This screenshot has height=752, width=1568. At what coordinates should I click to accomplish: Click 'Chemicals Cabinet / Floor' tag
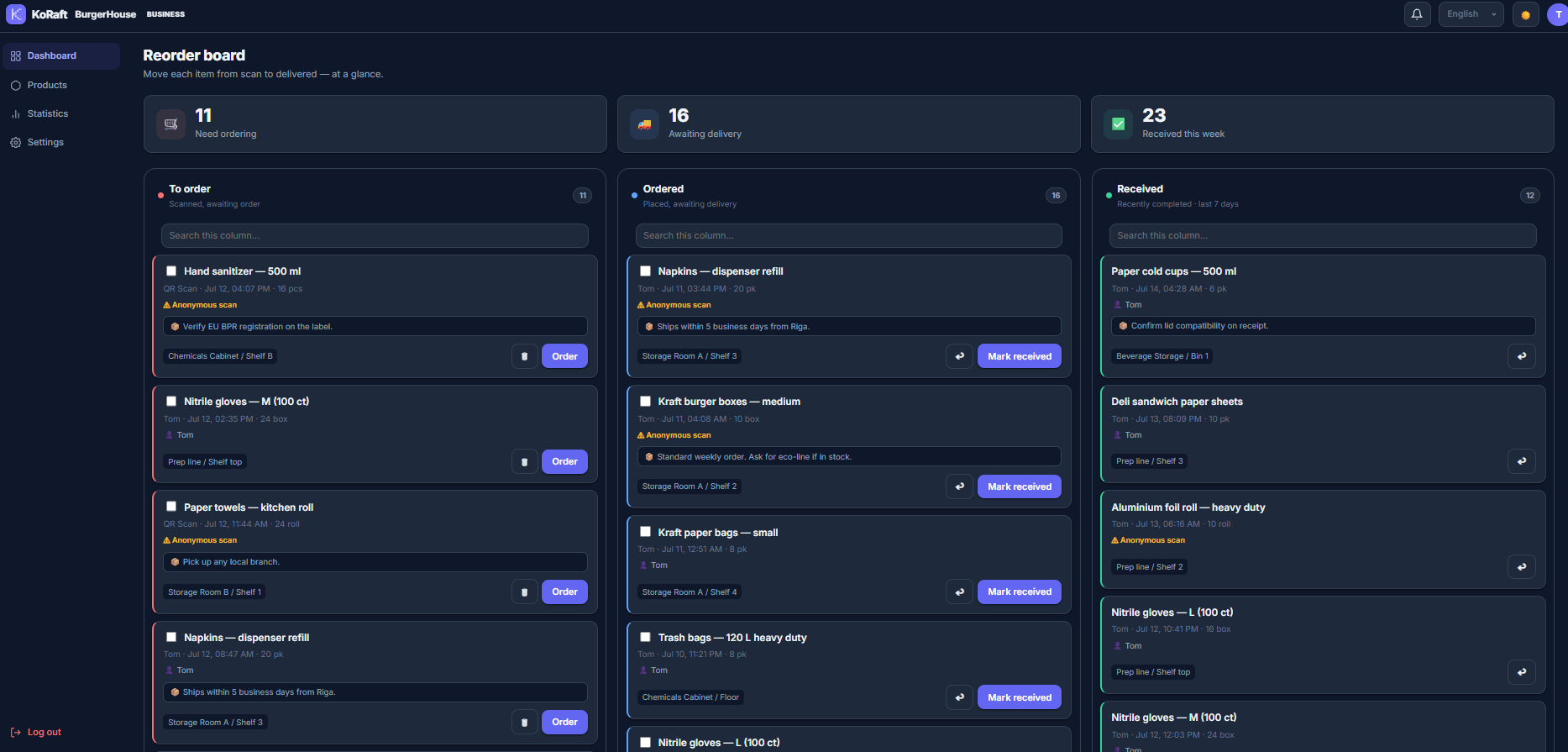pyautogui.click(x=690, y=697)
